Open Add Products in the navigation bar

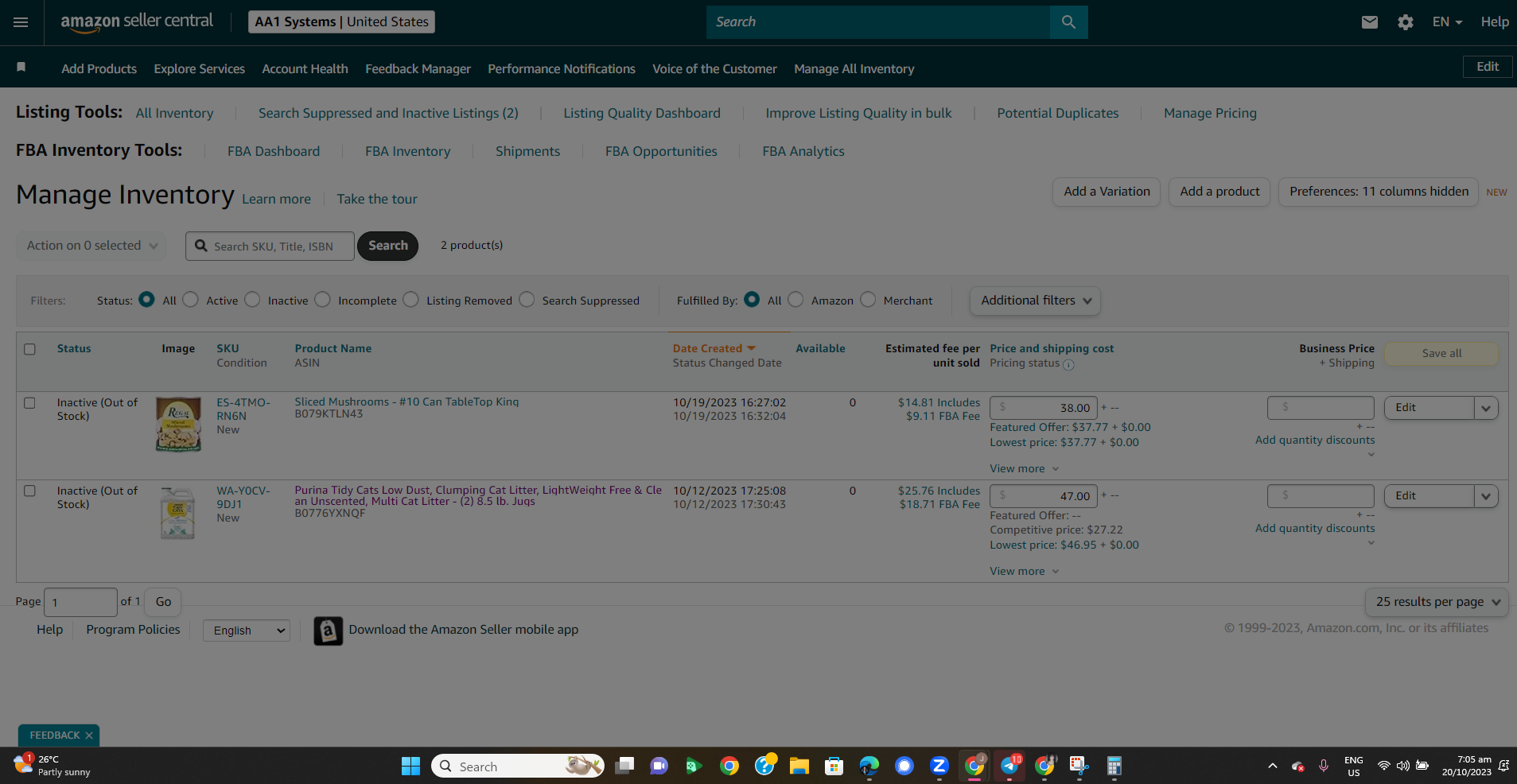tap(99, 69)
